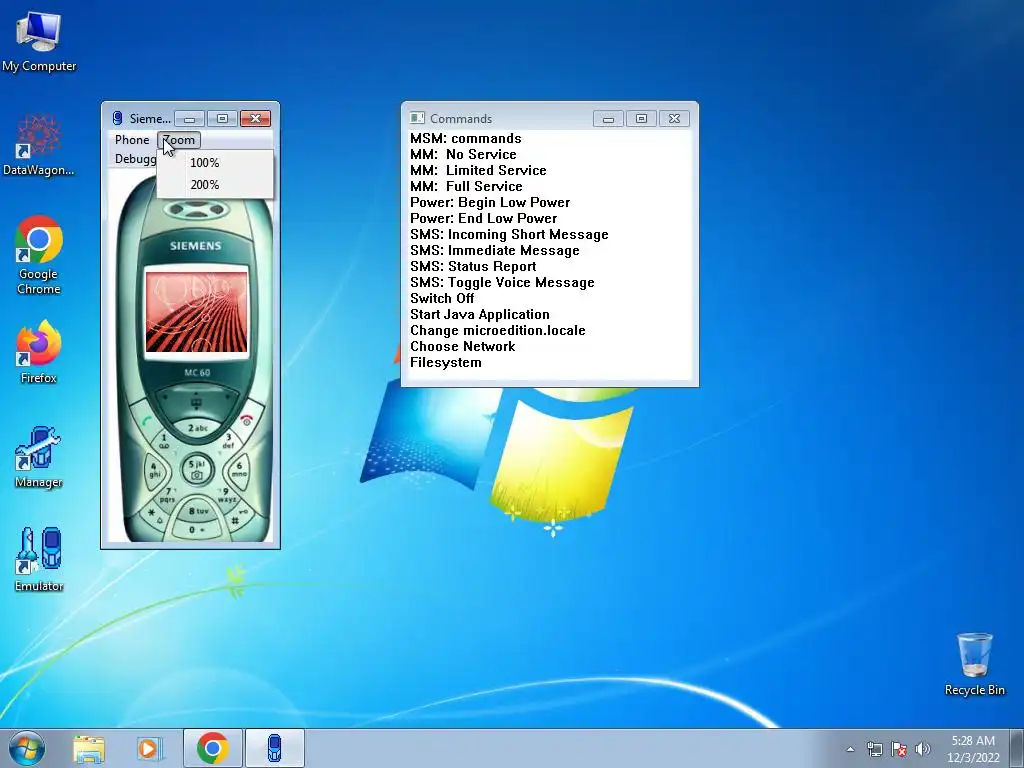
Task: Switch to Siemens emulator taskbar button
Action: (275, 748)
